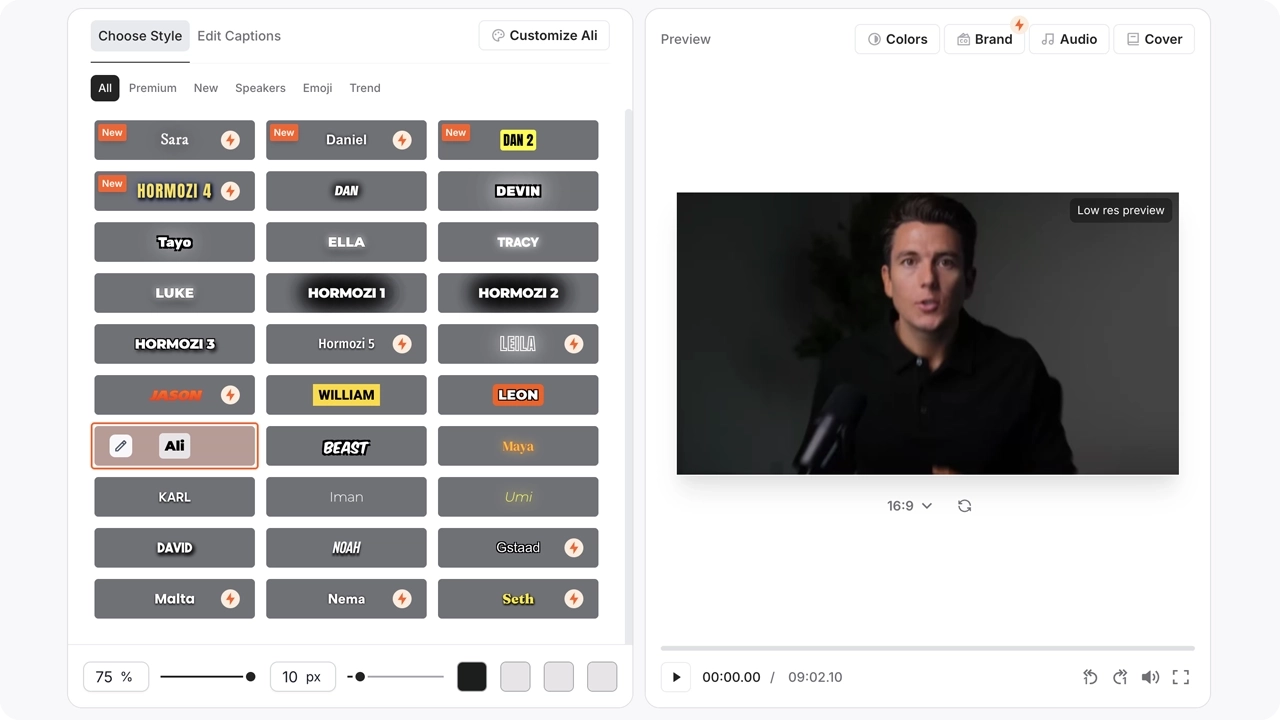
Task: Switch to the Edit Captions tab
Action: (x=239, y=36)
